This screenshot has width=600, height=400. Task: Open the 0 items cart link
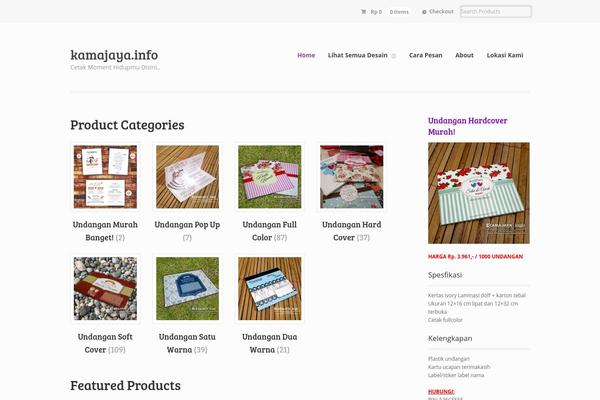(x=399, y=12)
